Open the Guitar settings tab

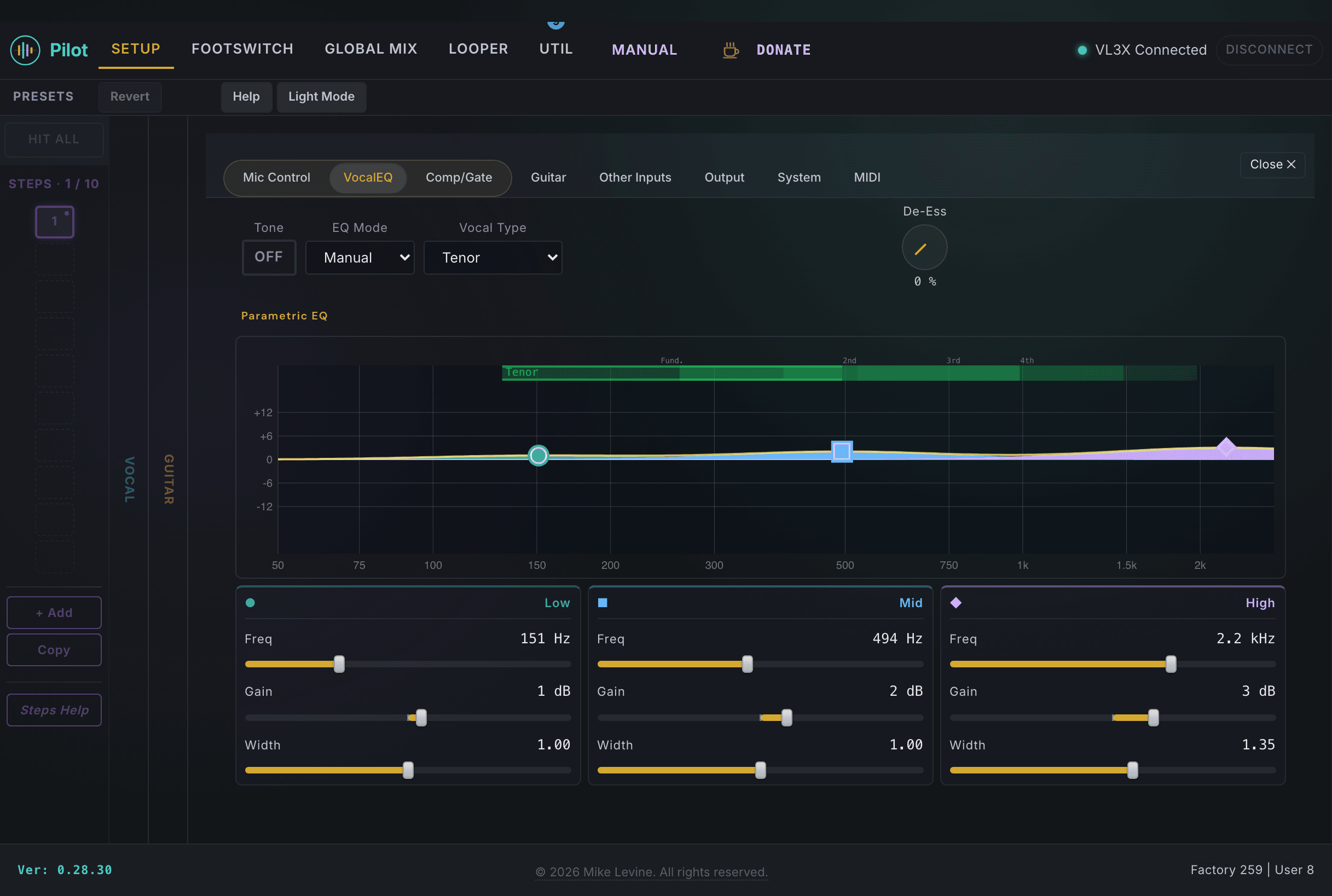[x=548, y=178]
